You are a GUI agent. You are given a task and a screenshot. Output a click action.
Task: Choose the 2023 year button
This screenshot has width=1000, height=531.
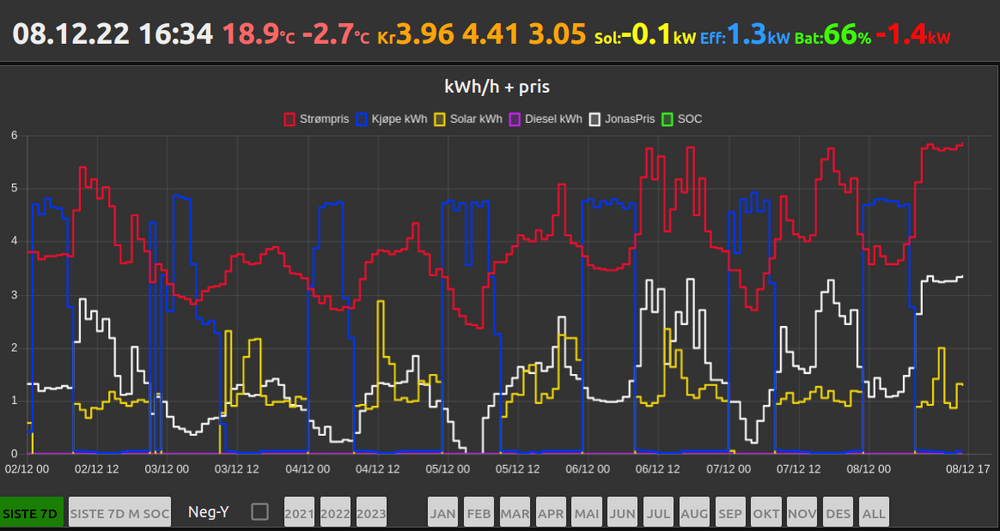(x=371, y=512)
